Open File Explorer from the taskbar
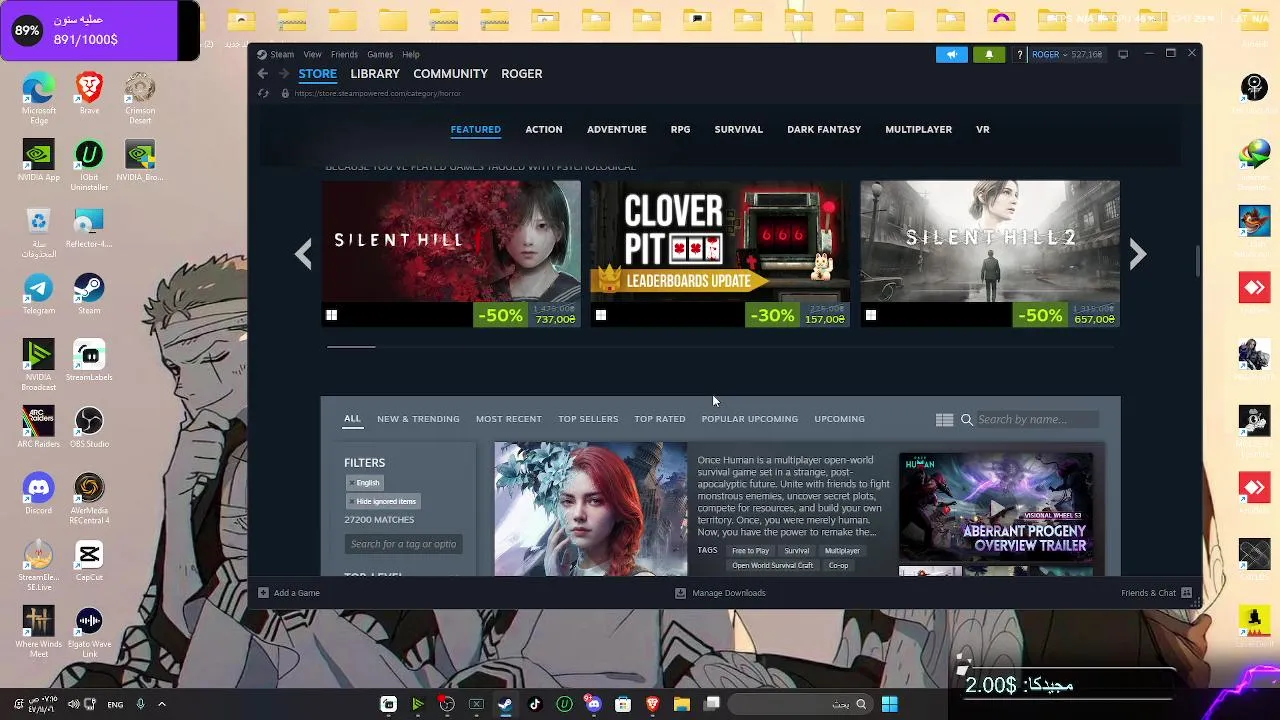Image resolution: width=1280 pixels, height=720 pixels. [682, 704]
